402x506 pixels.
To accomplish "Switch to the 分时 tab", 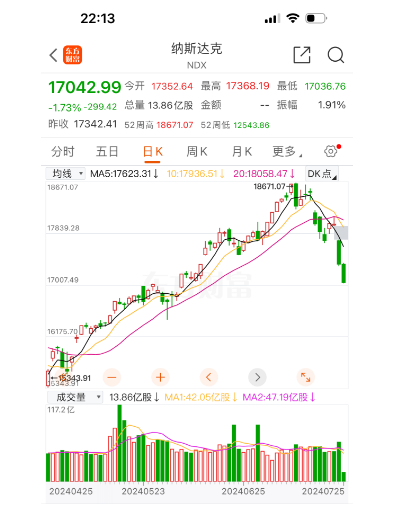I will (63, 152).
